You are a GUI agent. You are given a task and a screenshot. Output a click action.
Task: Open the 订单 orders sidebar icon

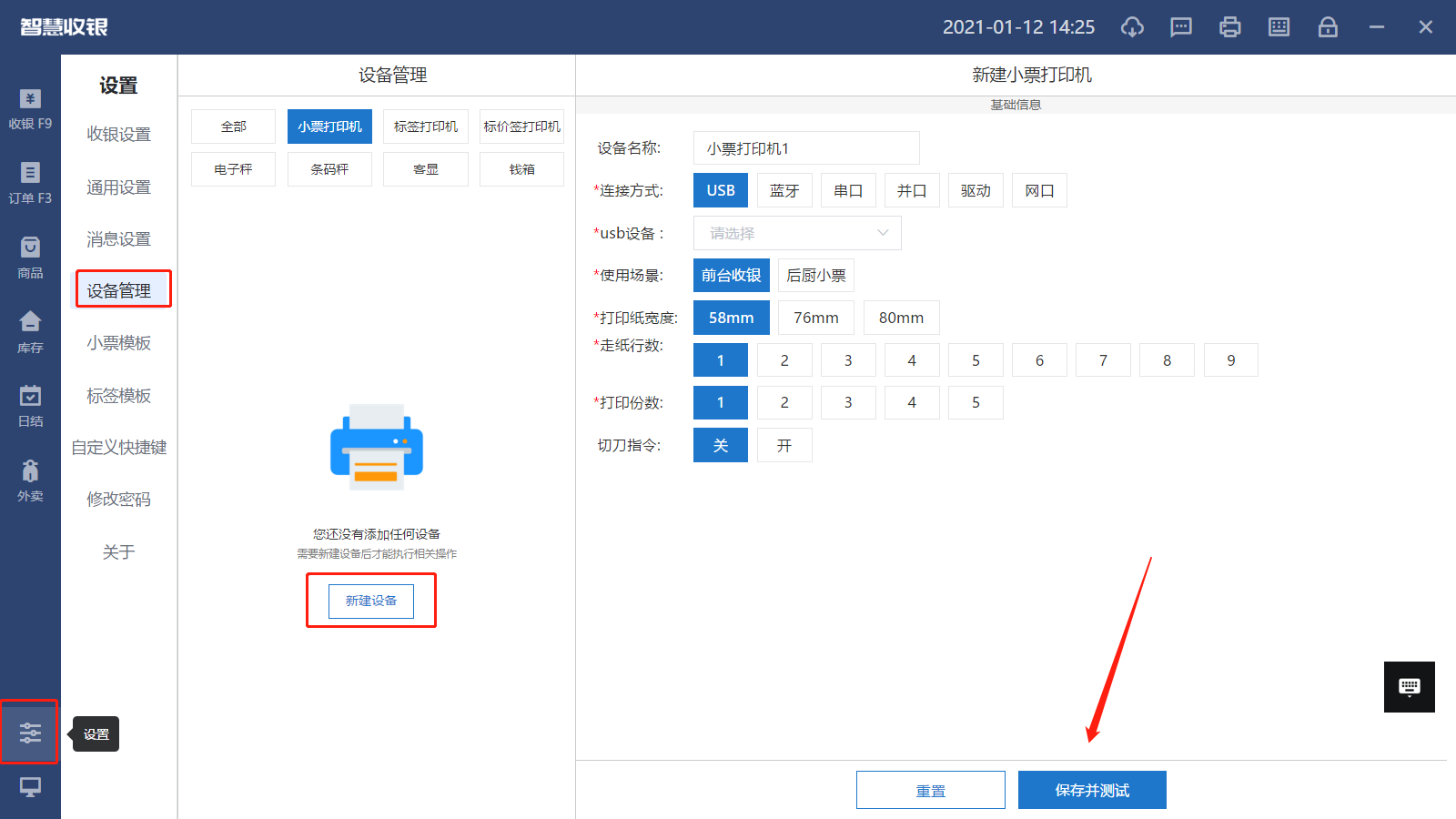click(30, 183)
